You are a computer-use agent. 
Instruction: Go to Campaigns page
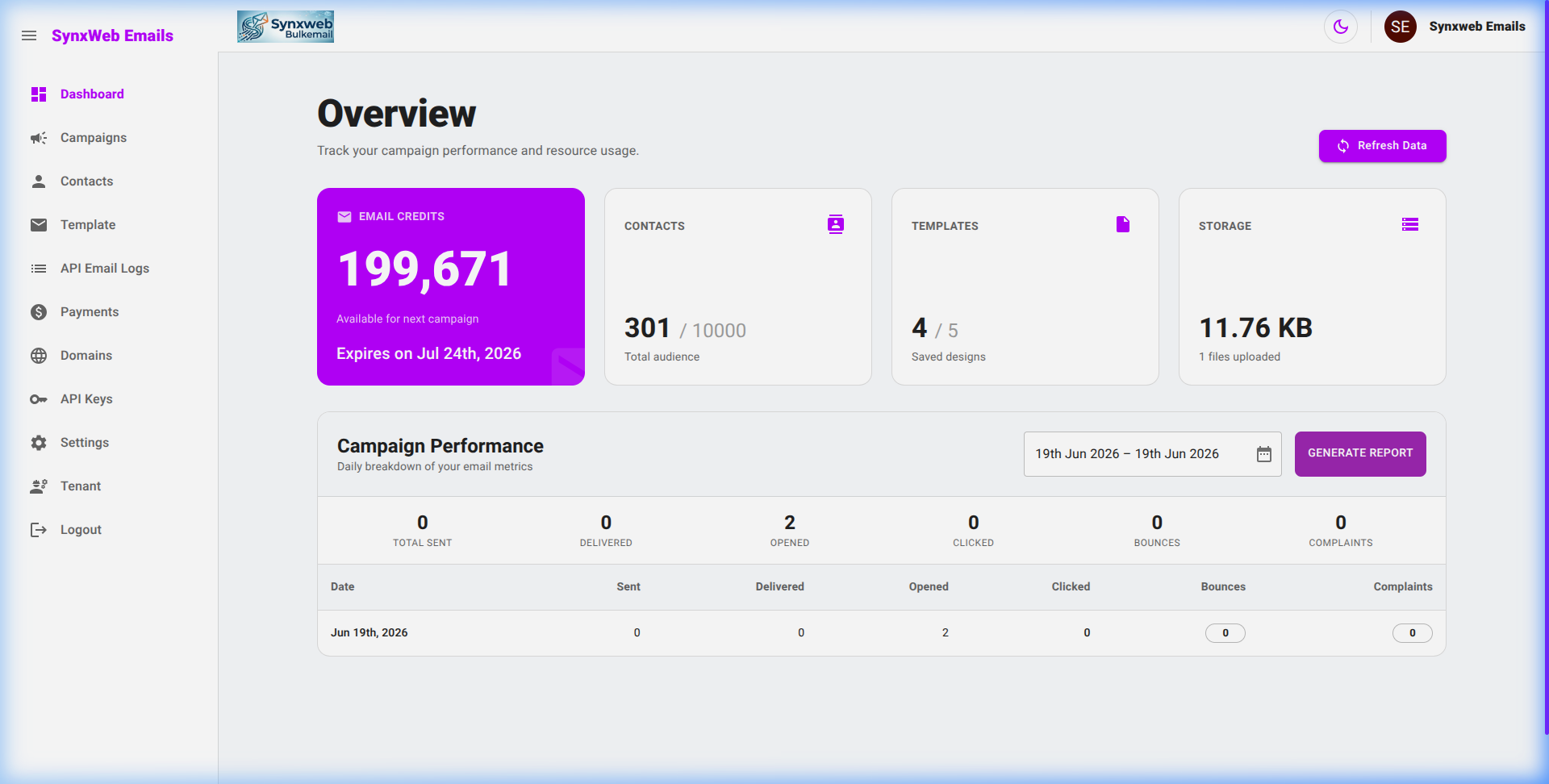[x=94, y=138]
